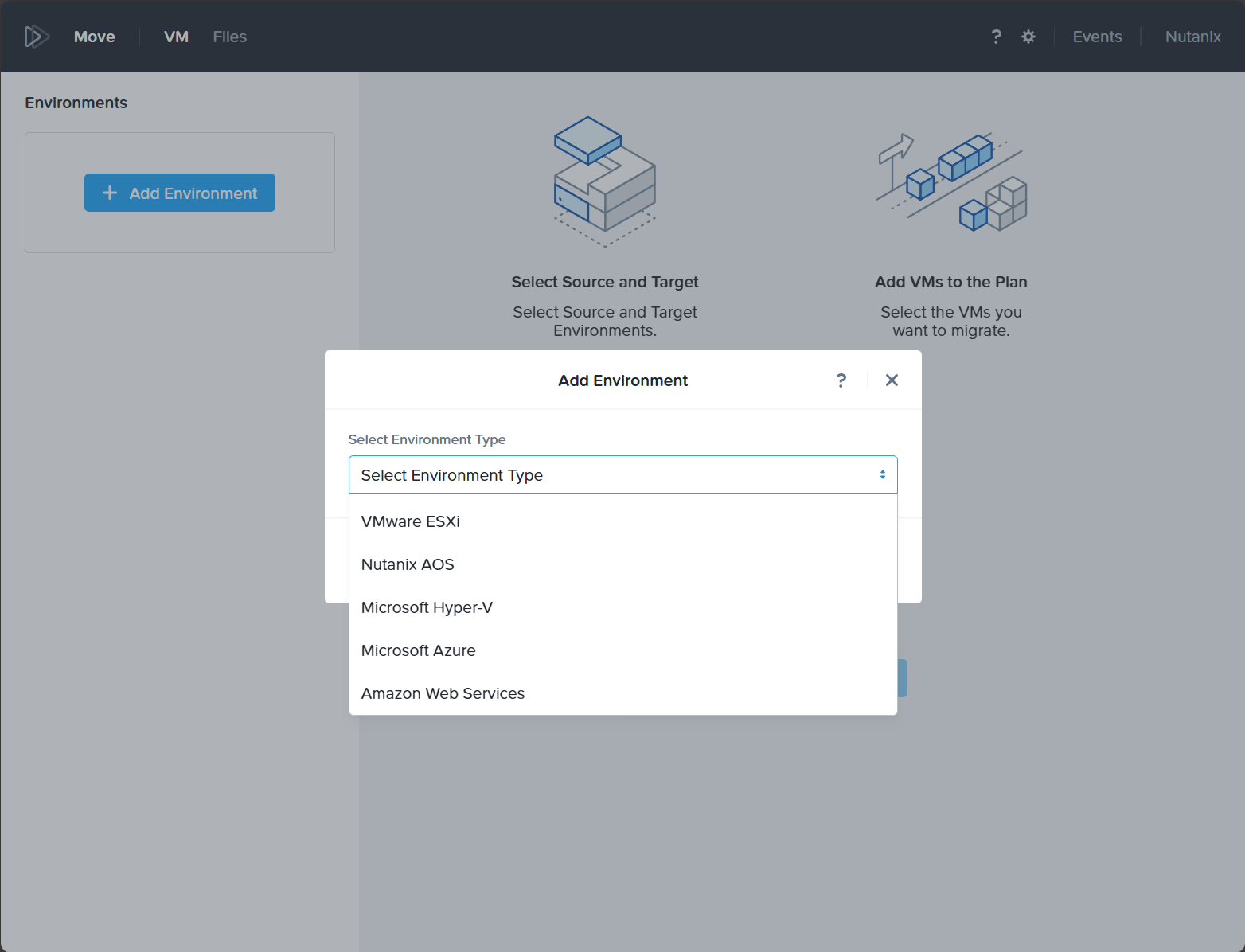Open the settings gear icon

(1028, 37)
